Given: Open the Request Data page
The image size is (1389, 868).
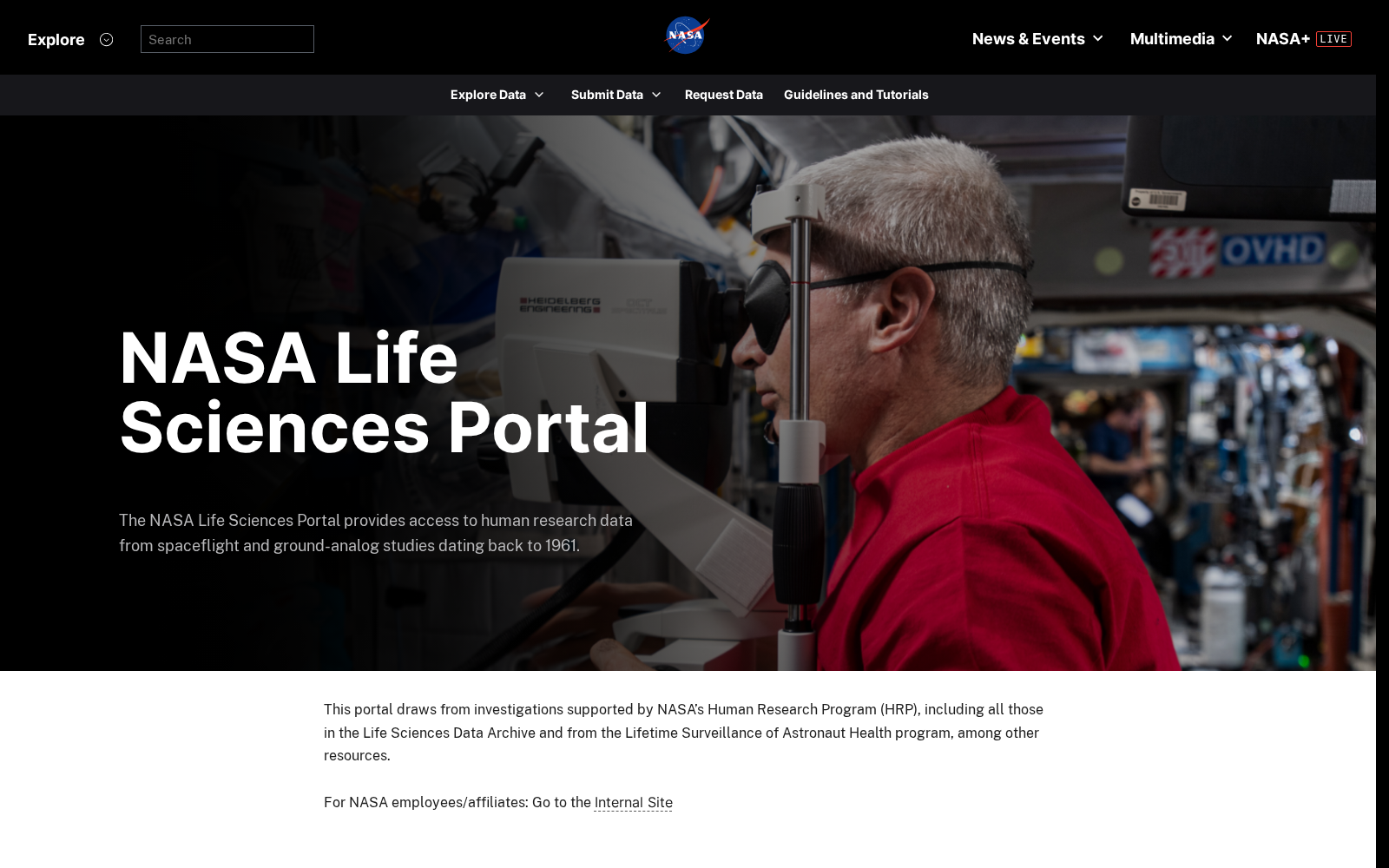Looking at the screenshot, I should 724,95.
